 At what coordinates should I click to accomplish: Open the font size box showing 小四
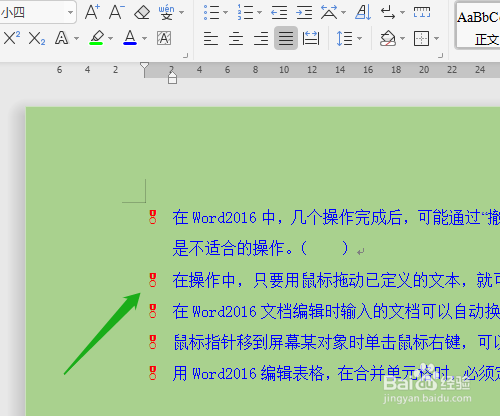(37, 13)
